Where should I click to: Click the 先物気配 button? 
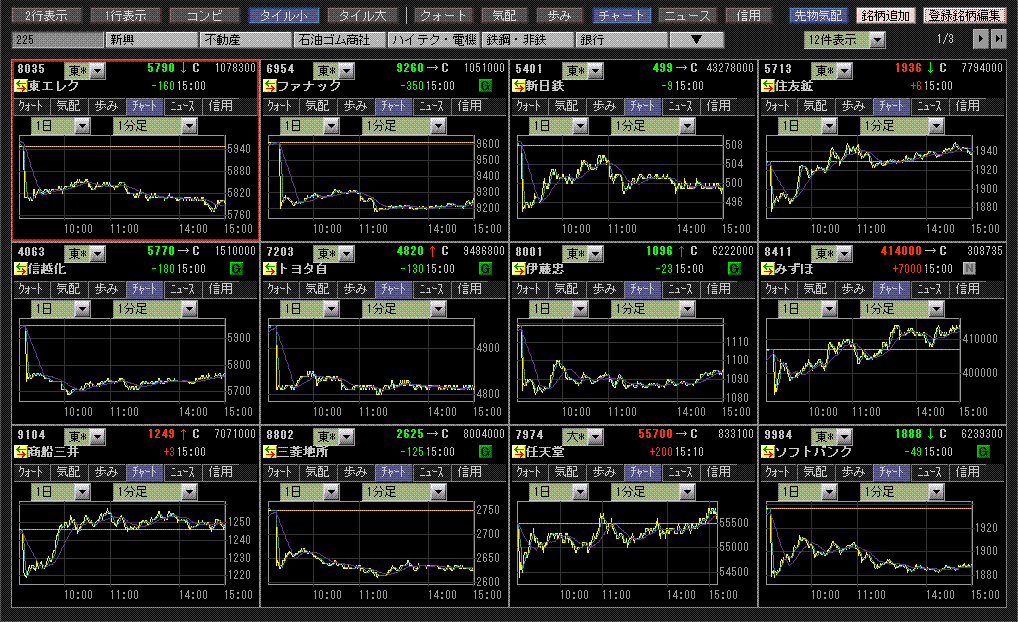pos(819,16)
